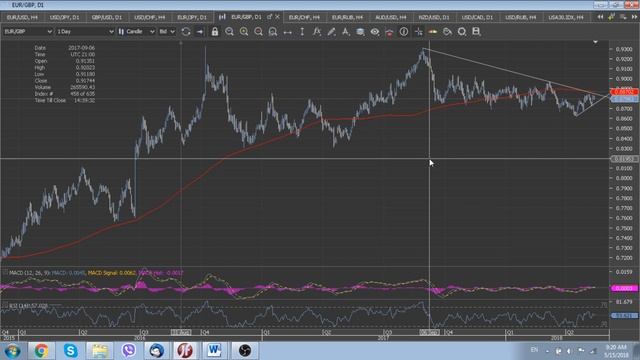
Task: Switch to the AUD/USD, H4 tab
Action: pyautogui.click(x=391, y=17)
